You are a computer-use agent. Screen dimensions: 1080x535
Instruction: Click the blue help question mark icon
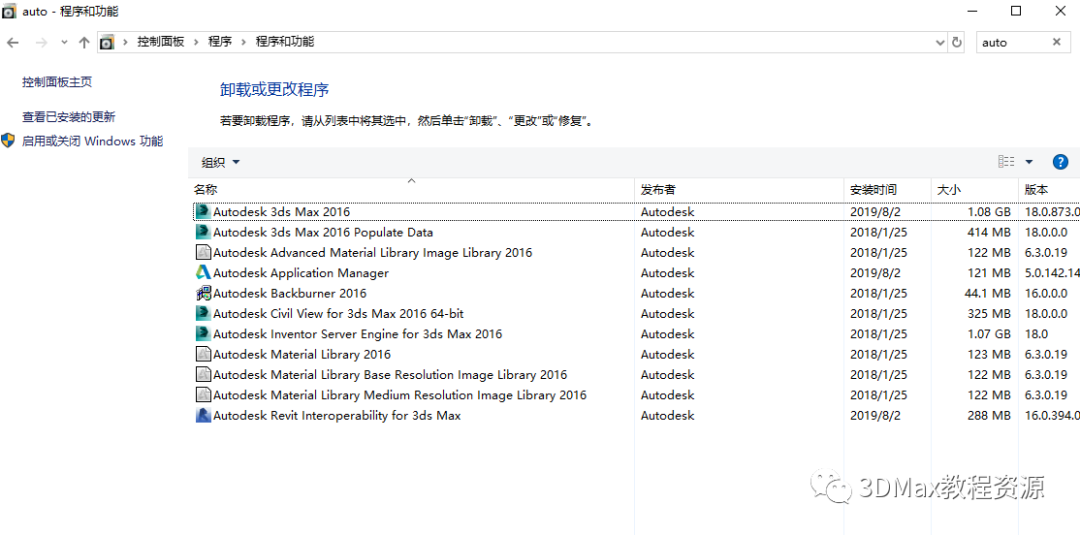pyautogui.click(x=1060, y=162)
